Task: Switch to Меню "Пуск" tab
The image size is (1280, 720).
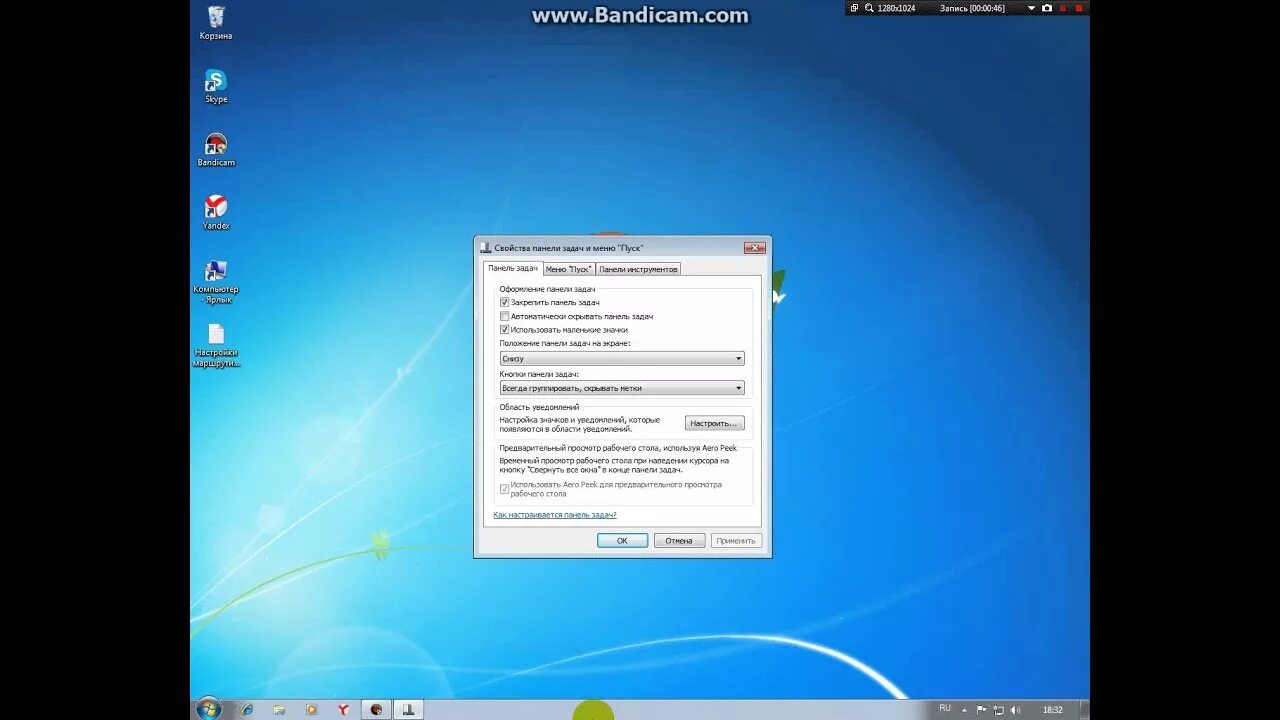Action: click(569, 269)
